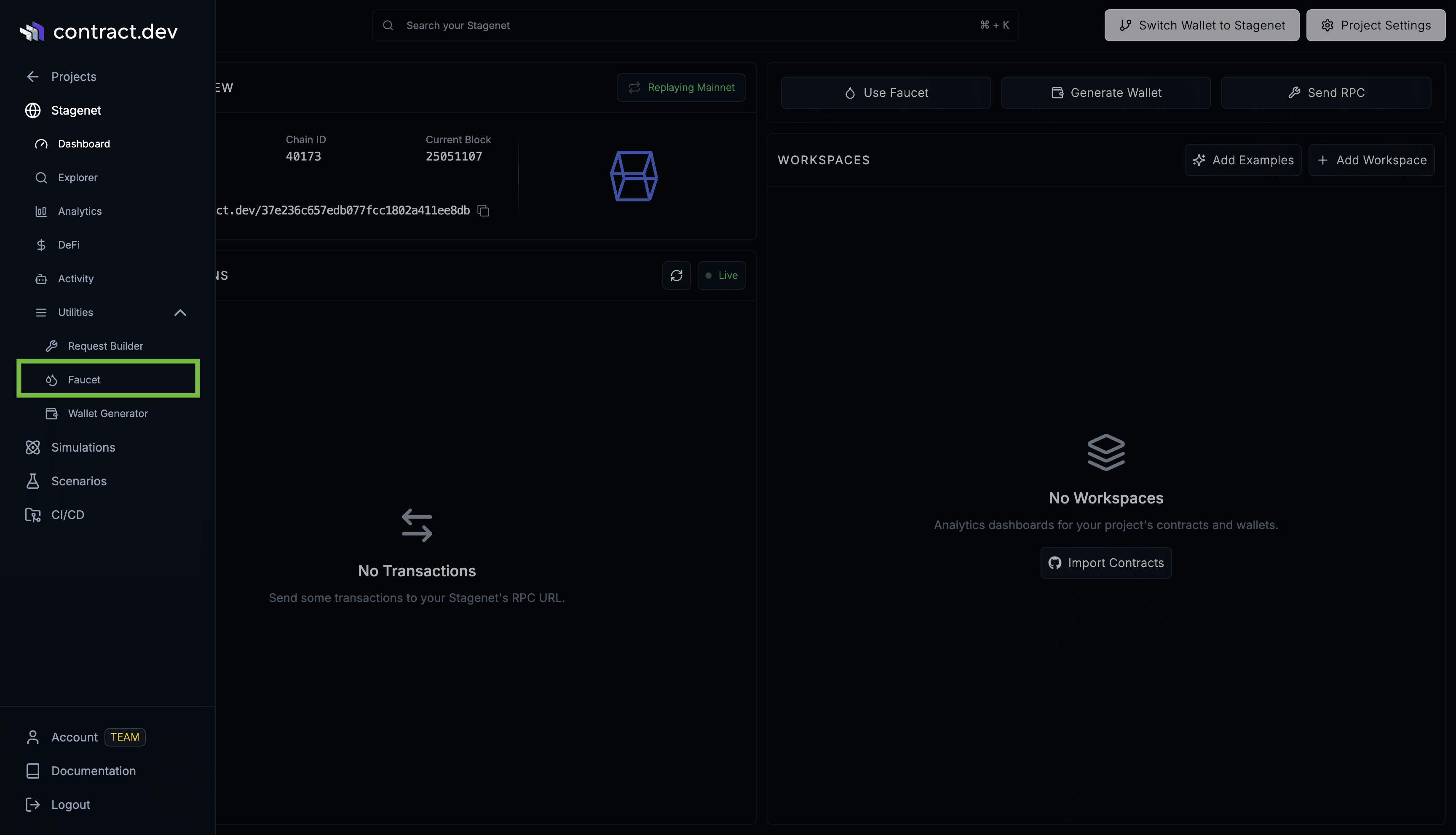Collapse the Utilities menu chevron

(x=180, y=313)
